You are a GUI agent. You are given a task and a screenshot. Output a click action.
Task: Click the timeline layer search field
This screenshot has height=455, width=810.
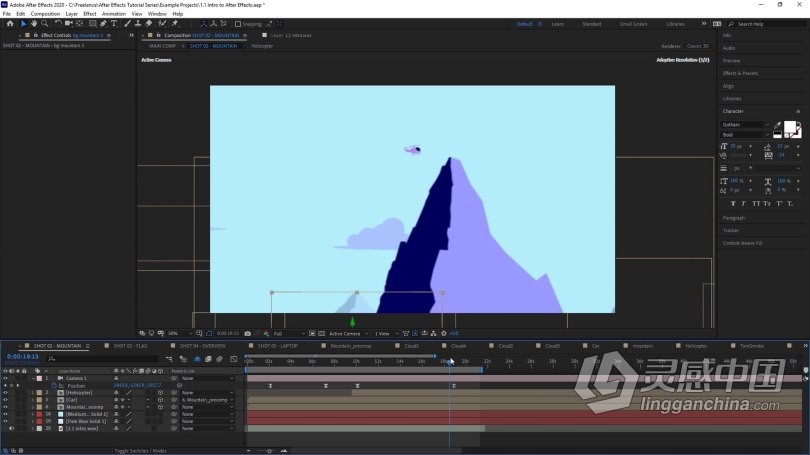103,358
